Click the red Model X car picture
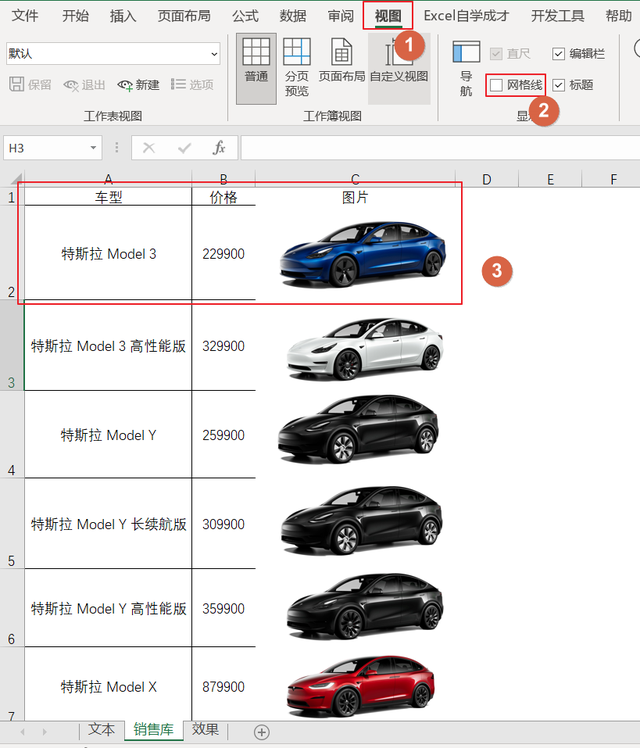 point(361,686)
